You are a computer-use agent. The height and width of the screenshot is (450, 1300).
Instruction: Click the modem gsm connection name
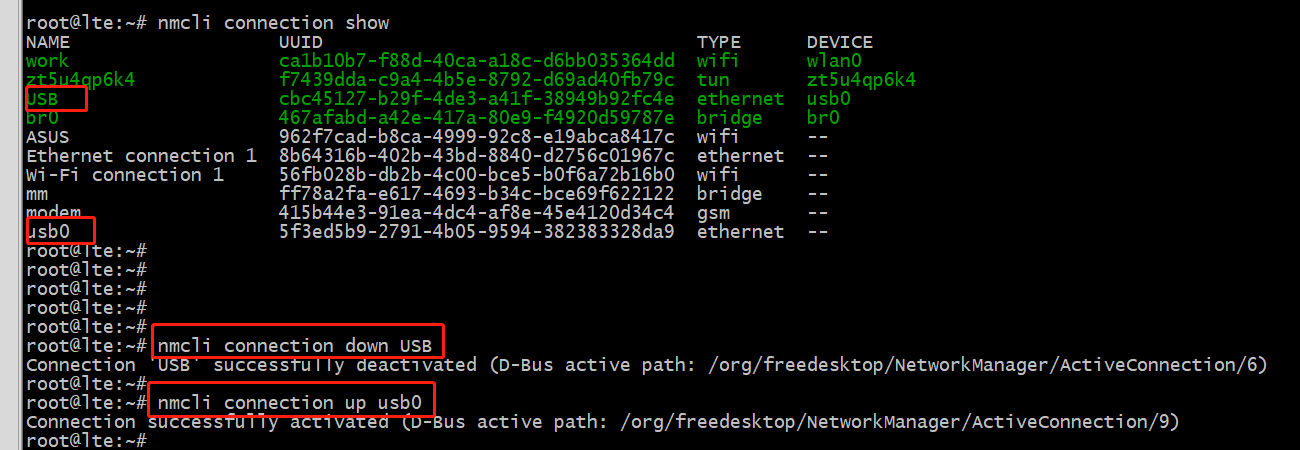pos(53,213)
